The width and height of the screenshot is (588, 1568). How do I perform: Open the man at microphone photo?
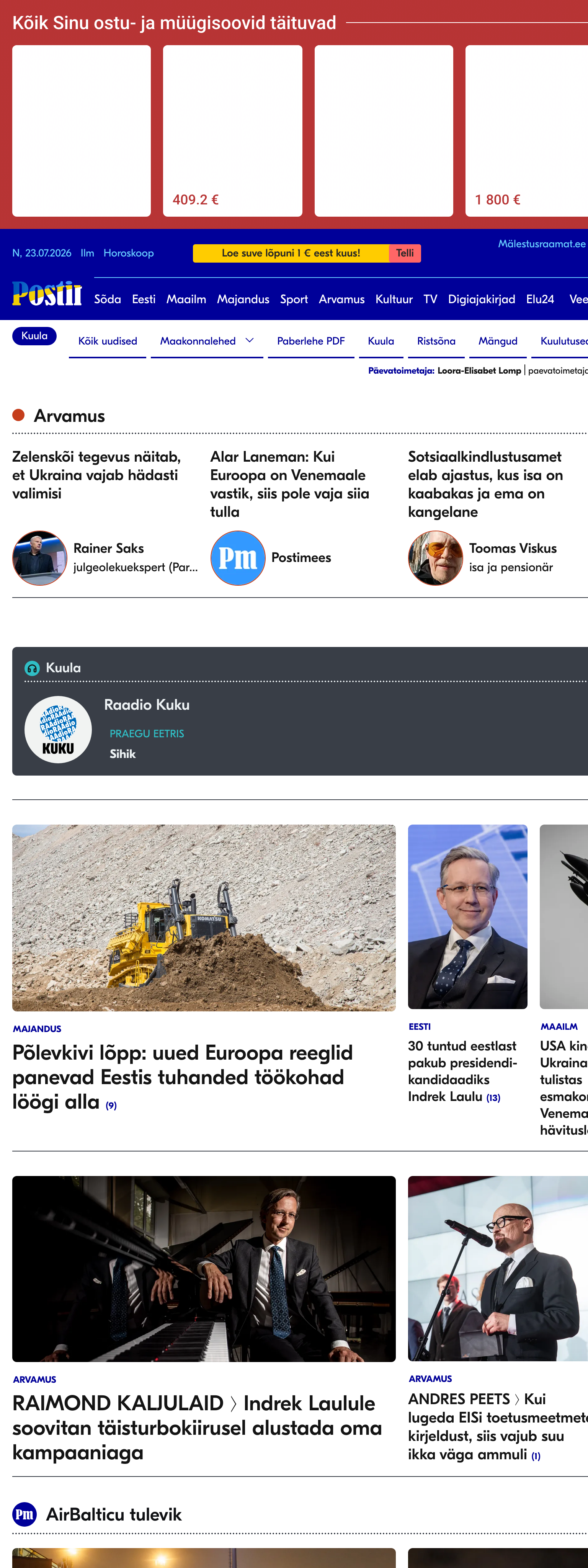(498, 1268)
